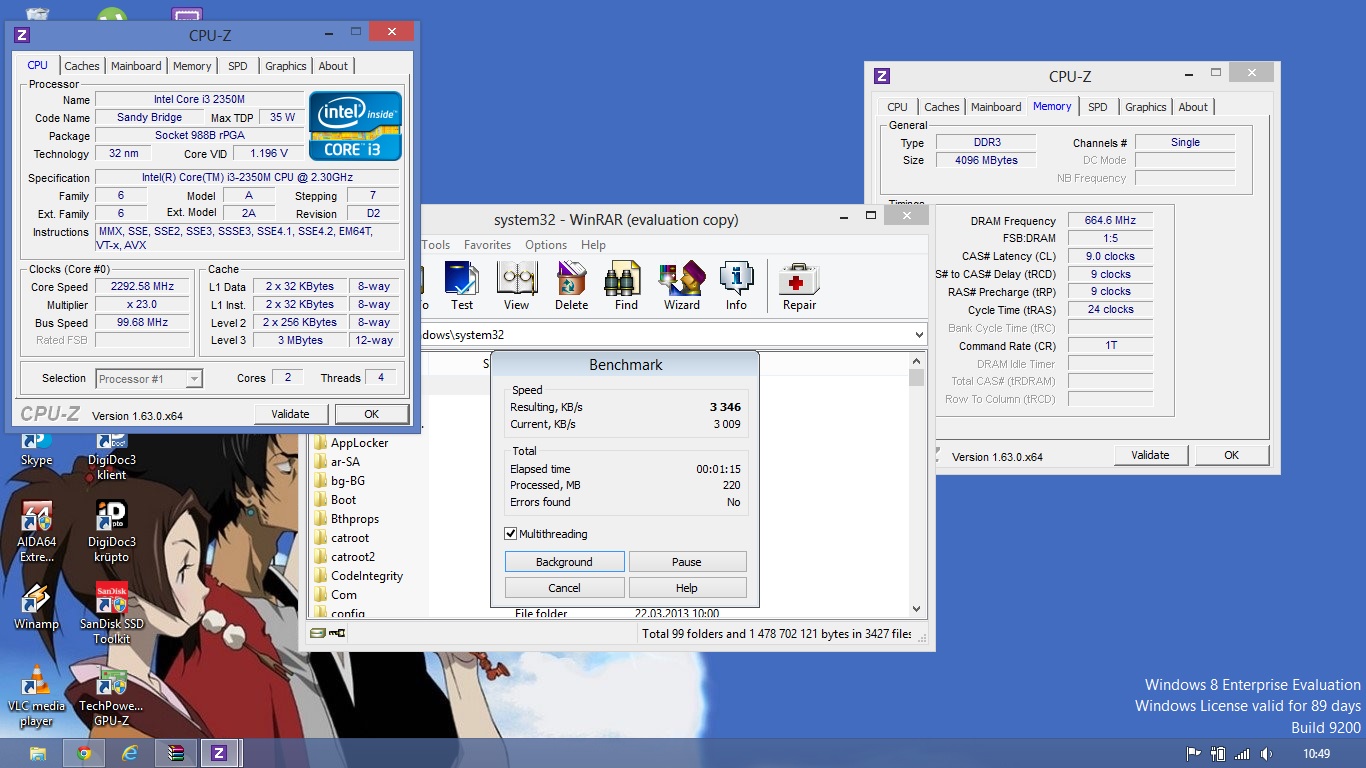Expand the WinRAR address path dropdown
Viewport: 1366px width, 768px height.
pyautogui.click(x=919, y=335)
